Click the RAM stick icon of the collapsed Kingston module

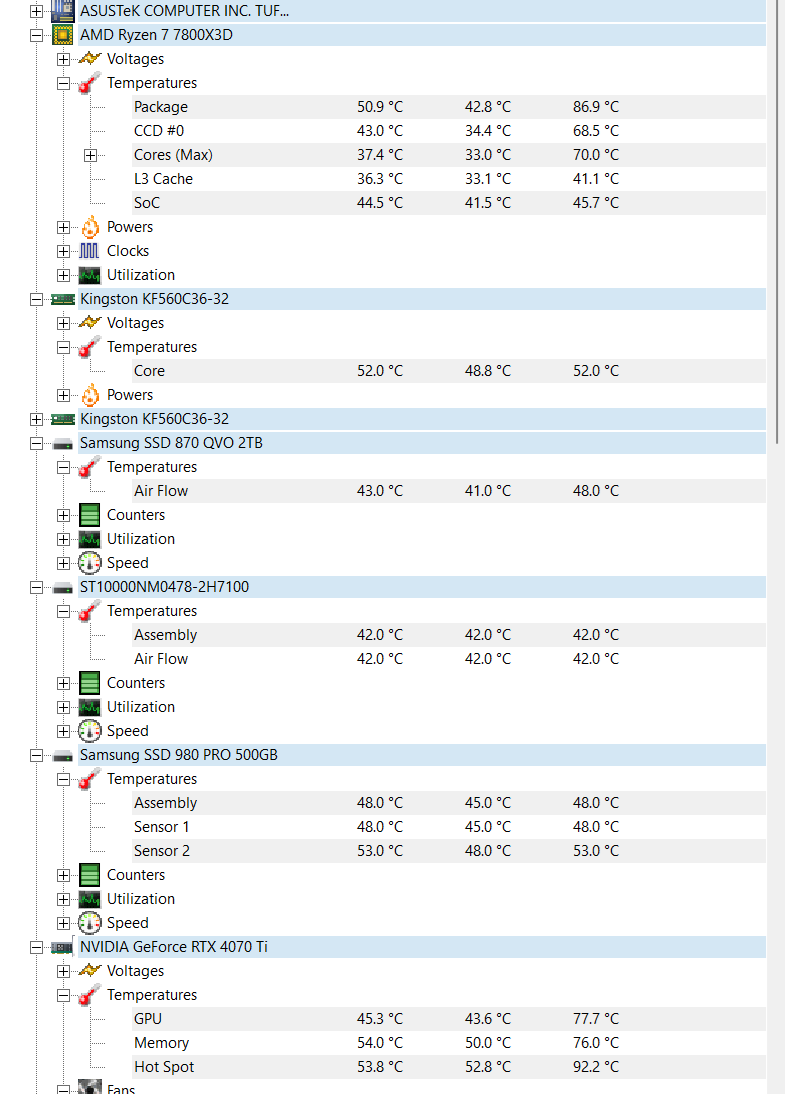[x=63, y=419]
